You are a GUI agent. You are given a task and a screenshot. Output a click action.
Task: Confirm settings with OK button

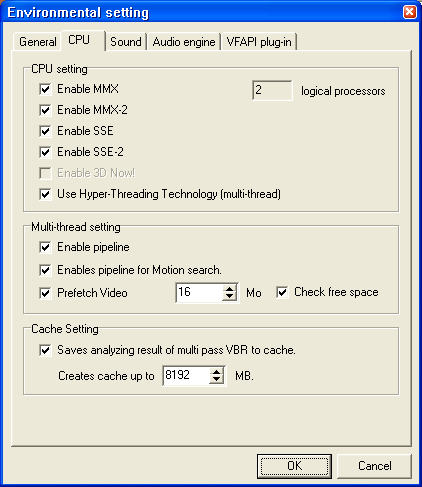[294, 466]
